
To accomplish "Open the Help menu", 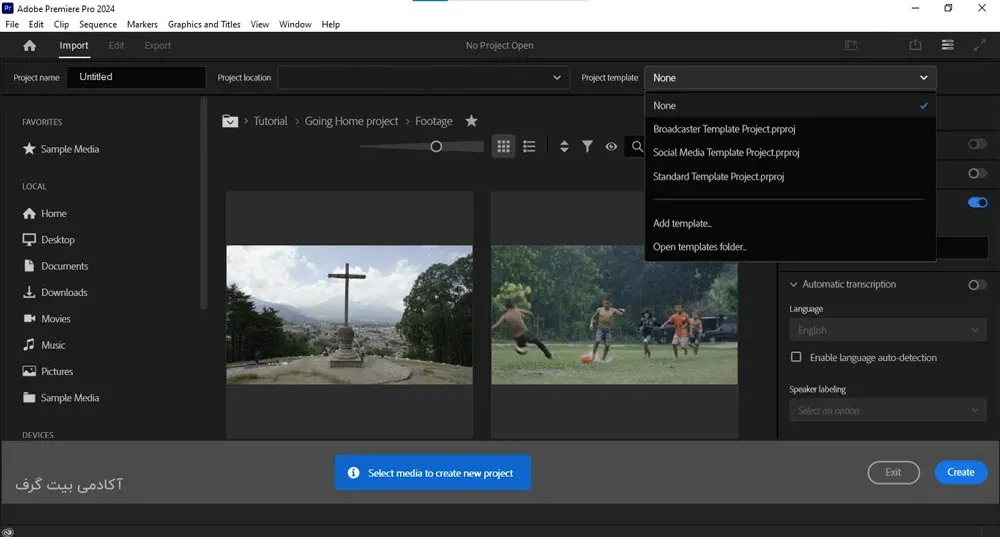I will [330, 24].
